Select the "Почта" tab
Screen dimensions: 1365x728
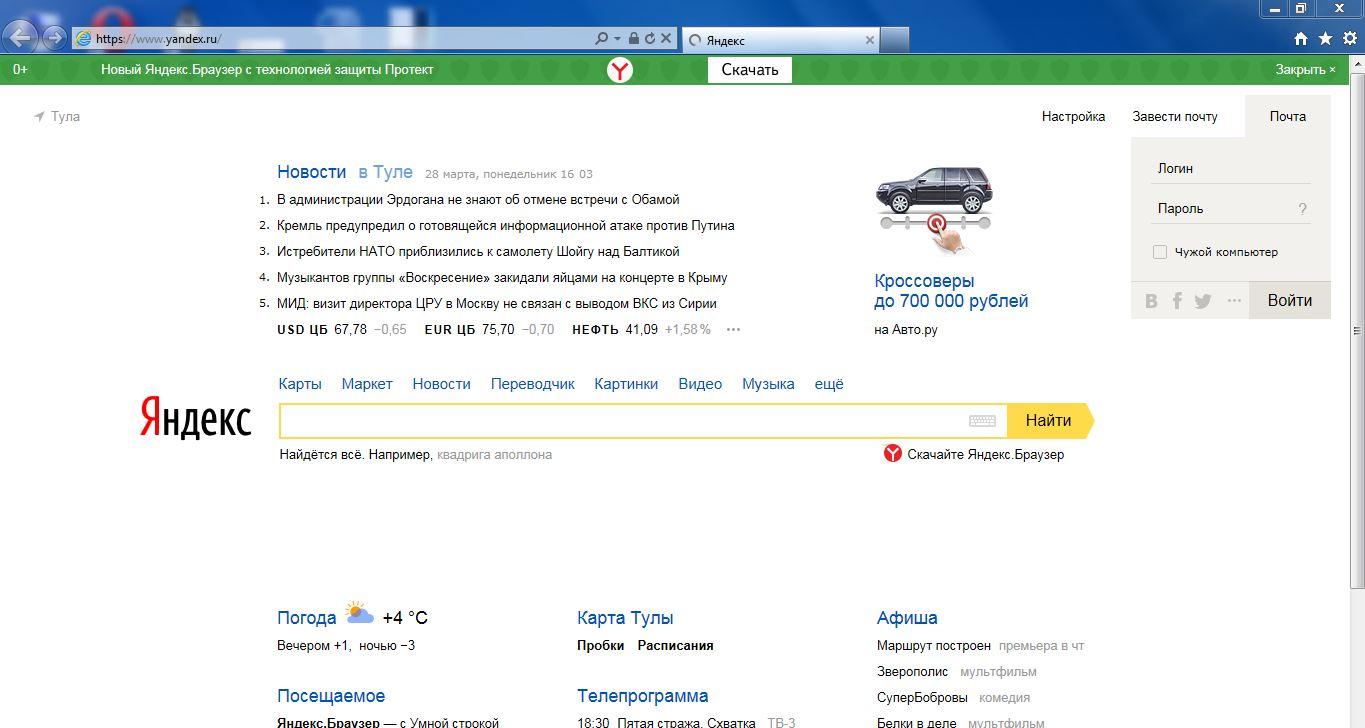[x=1287, y=116]
